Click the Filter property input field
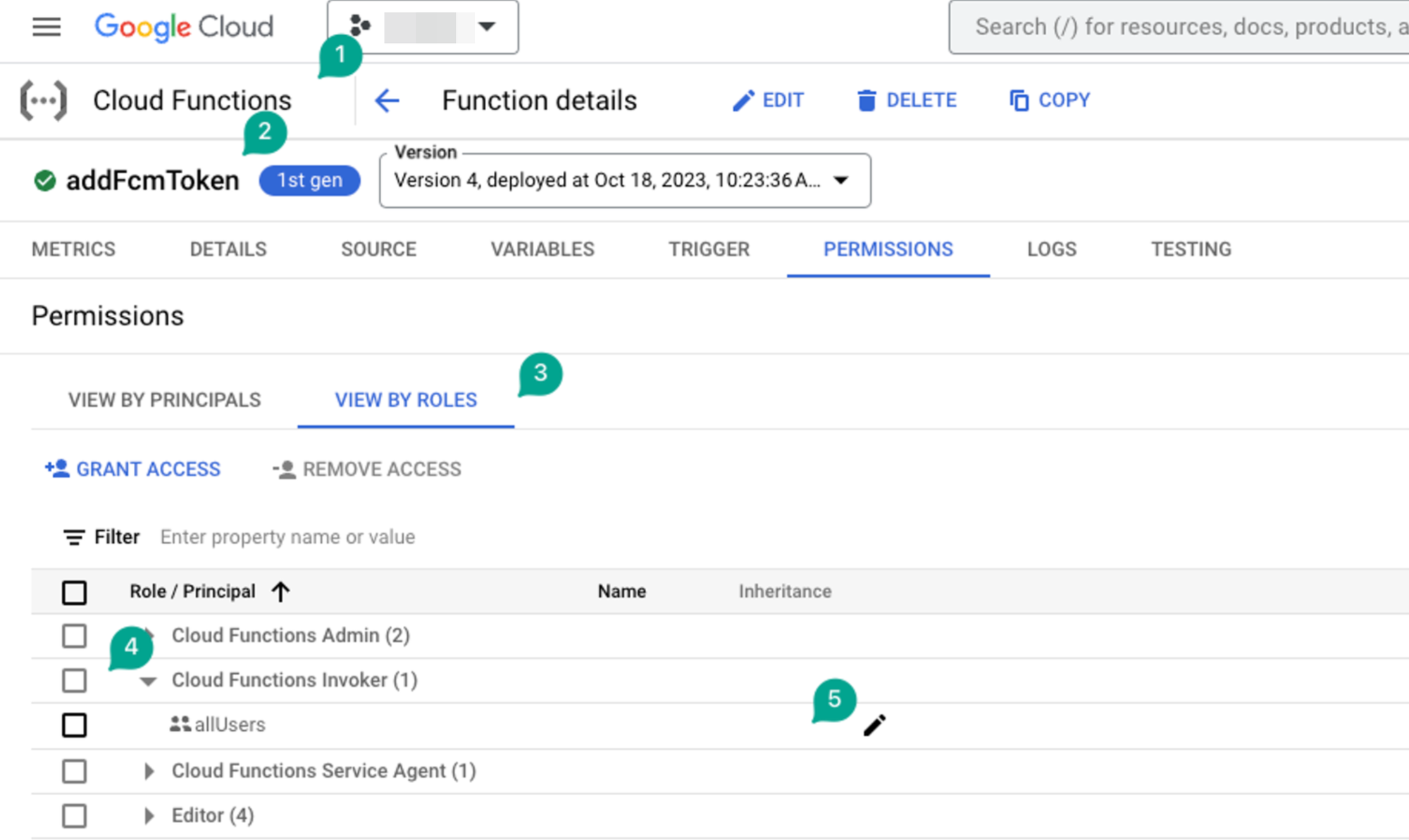1409x840 pixels. point(287,537)
